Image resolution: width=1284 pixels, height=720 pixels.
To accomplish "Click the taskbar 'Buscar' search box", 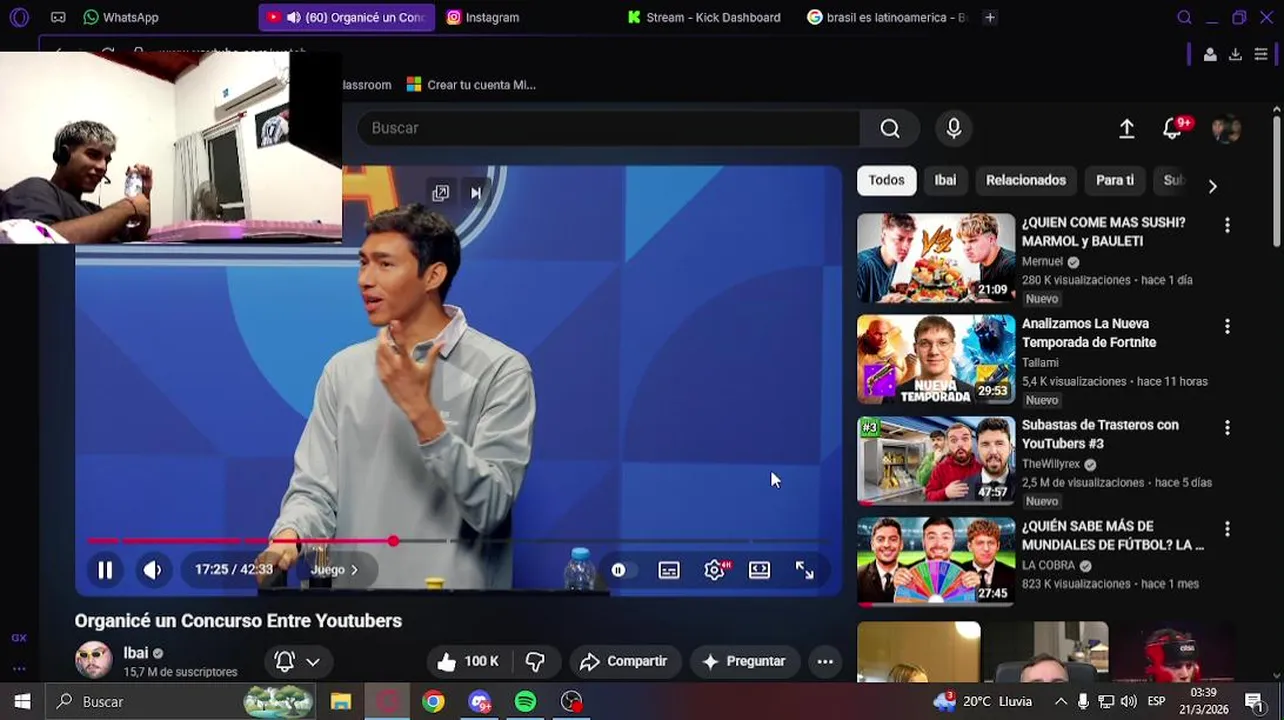I will pyautogui.click(x=180, y=702).
